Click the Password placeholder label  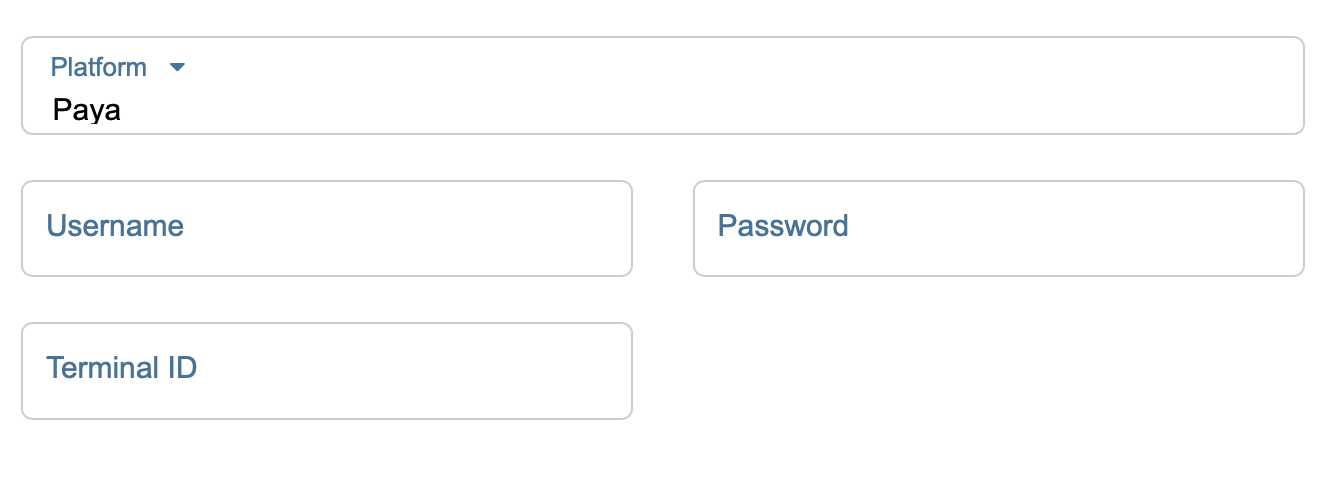click(783, 226)
